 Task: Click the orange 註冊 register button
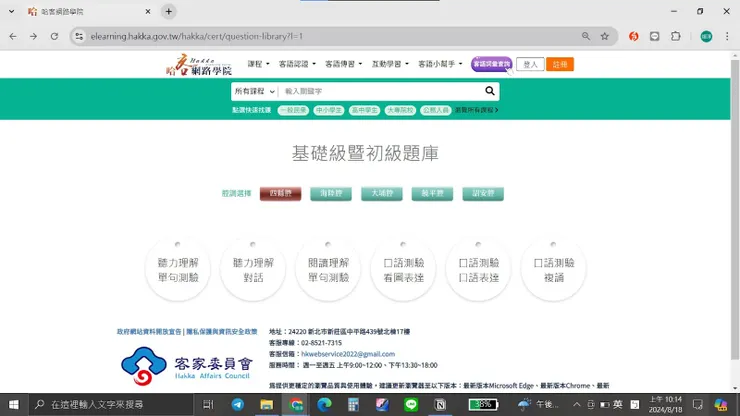pos(560,64)
